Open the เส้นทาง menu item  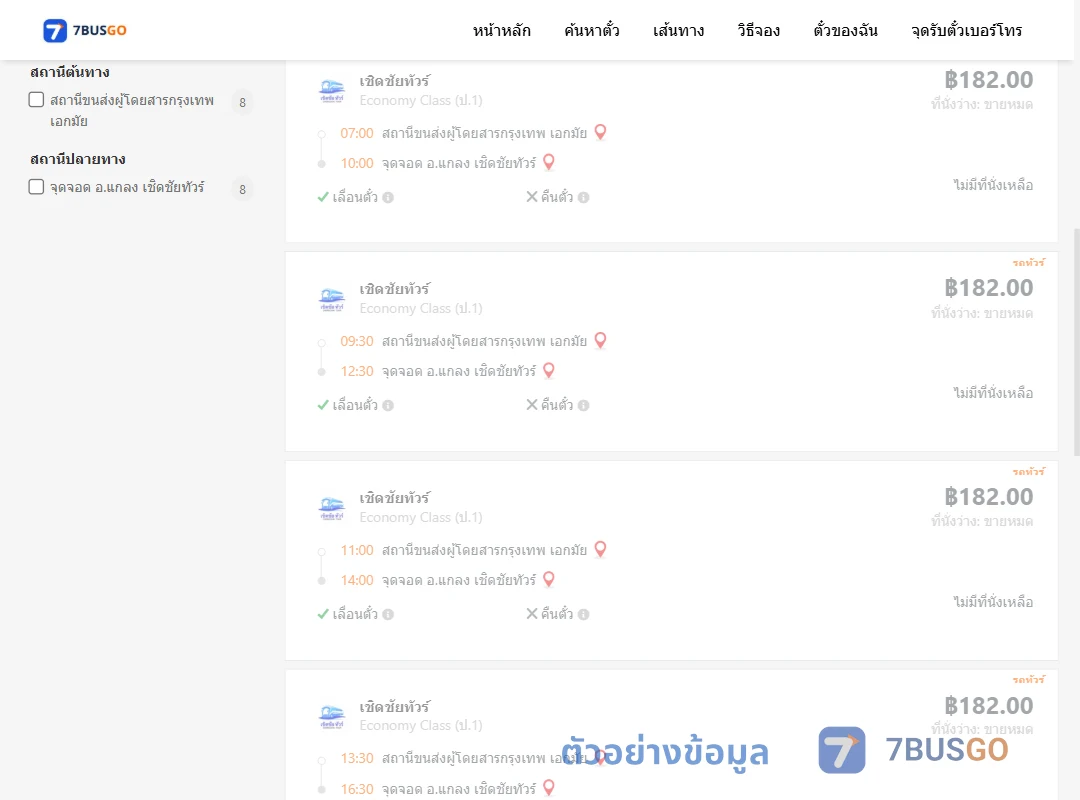678,30
